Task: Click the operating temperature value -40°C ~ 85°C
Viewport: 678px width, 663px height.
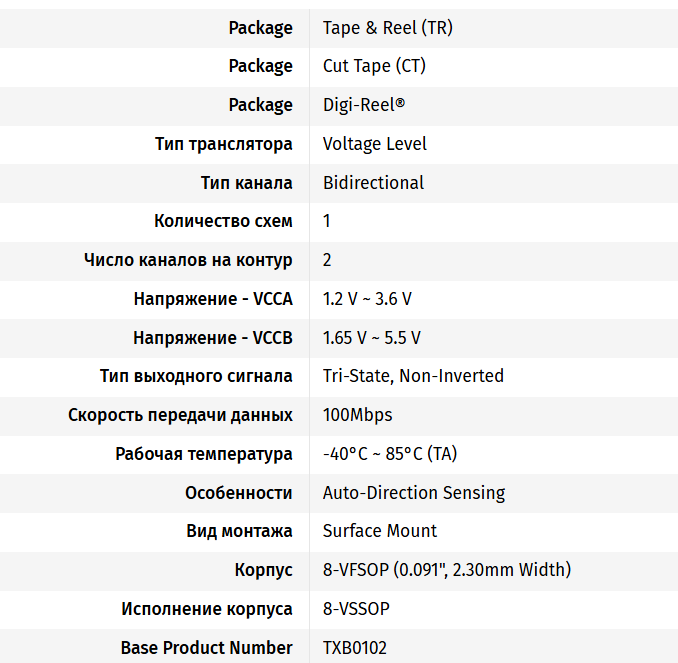Action: tap(390, 454)
